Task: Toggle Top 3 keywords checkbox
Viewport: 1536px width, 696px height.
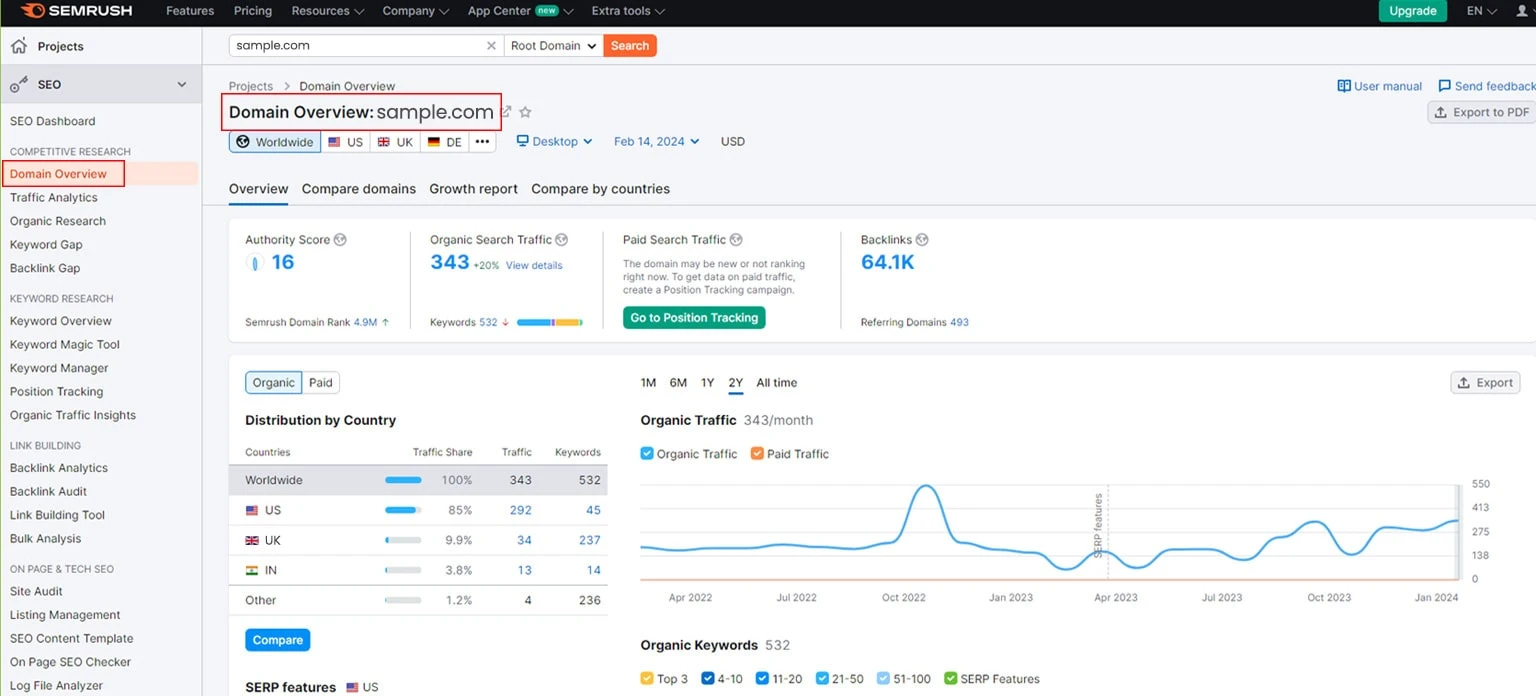Action: pyautogui.click(x=647, y=679)
